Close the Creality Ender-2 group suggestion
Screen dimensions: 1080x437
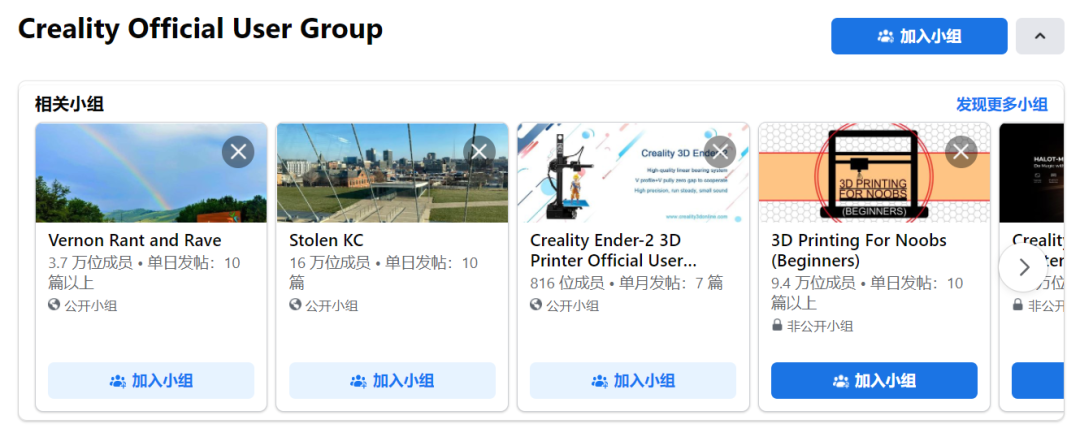tap(720, 152)
